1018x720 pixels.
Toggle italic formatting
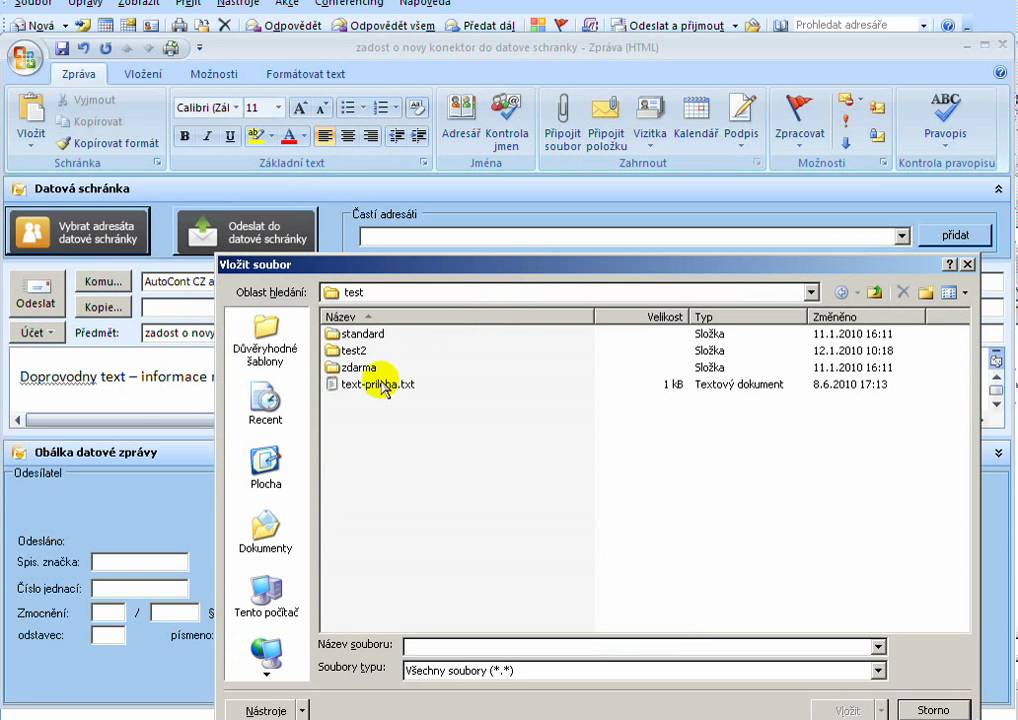click(207, 136)
